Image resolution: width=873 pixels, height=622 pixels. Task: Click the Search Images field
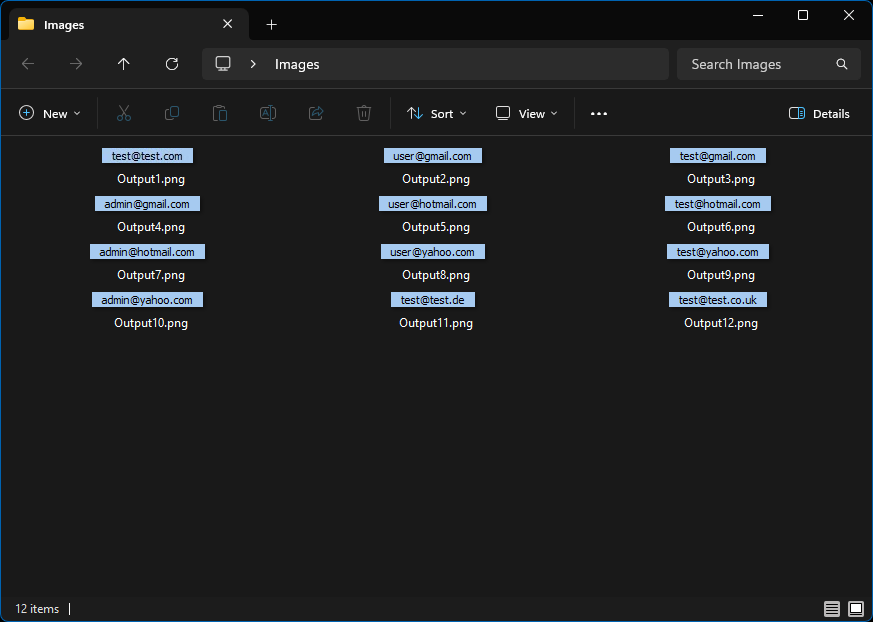[x=758, y=64]
